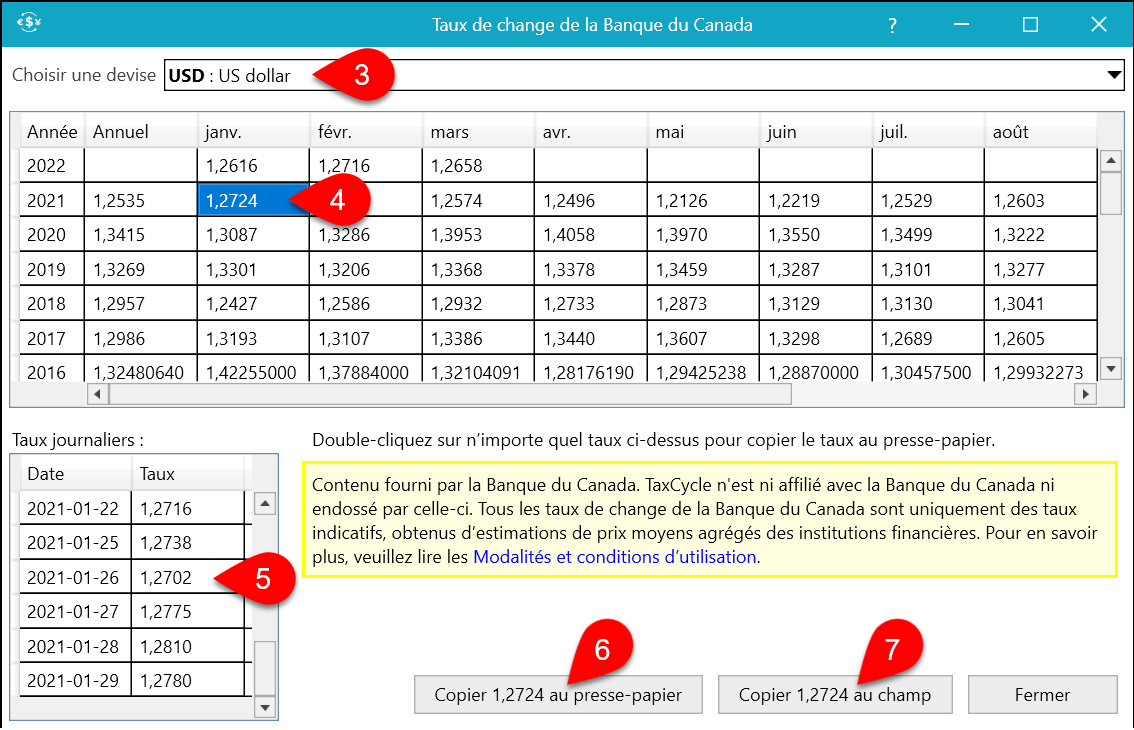Select the 2020 March rate 1,3953

478,234
